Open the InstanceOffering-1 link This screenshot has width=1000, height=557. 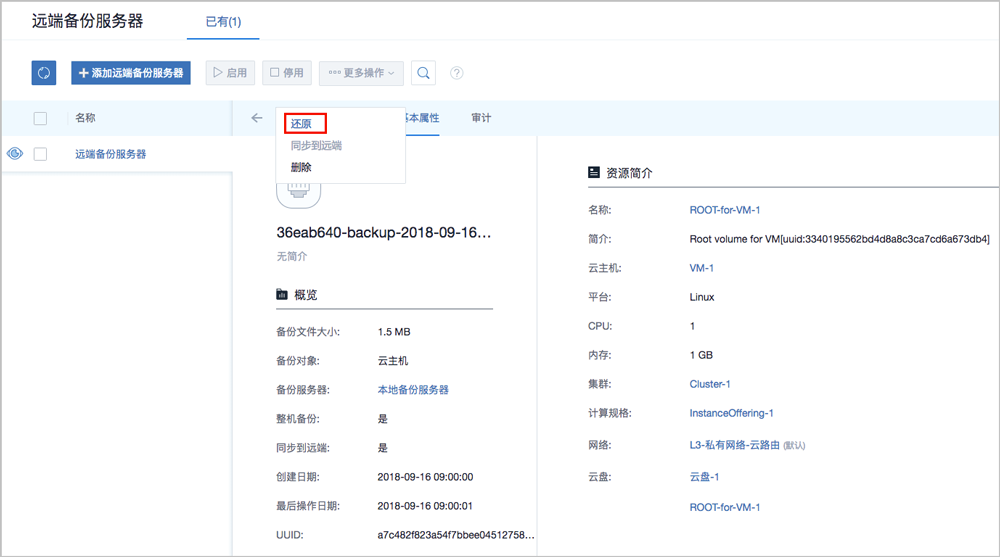[732, 413]
